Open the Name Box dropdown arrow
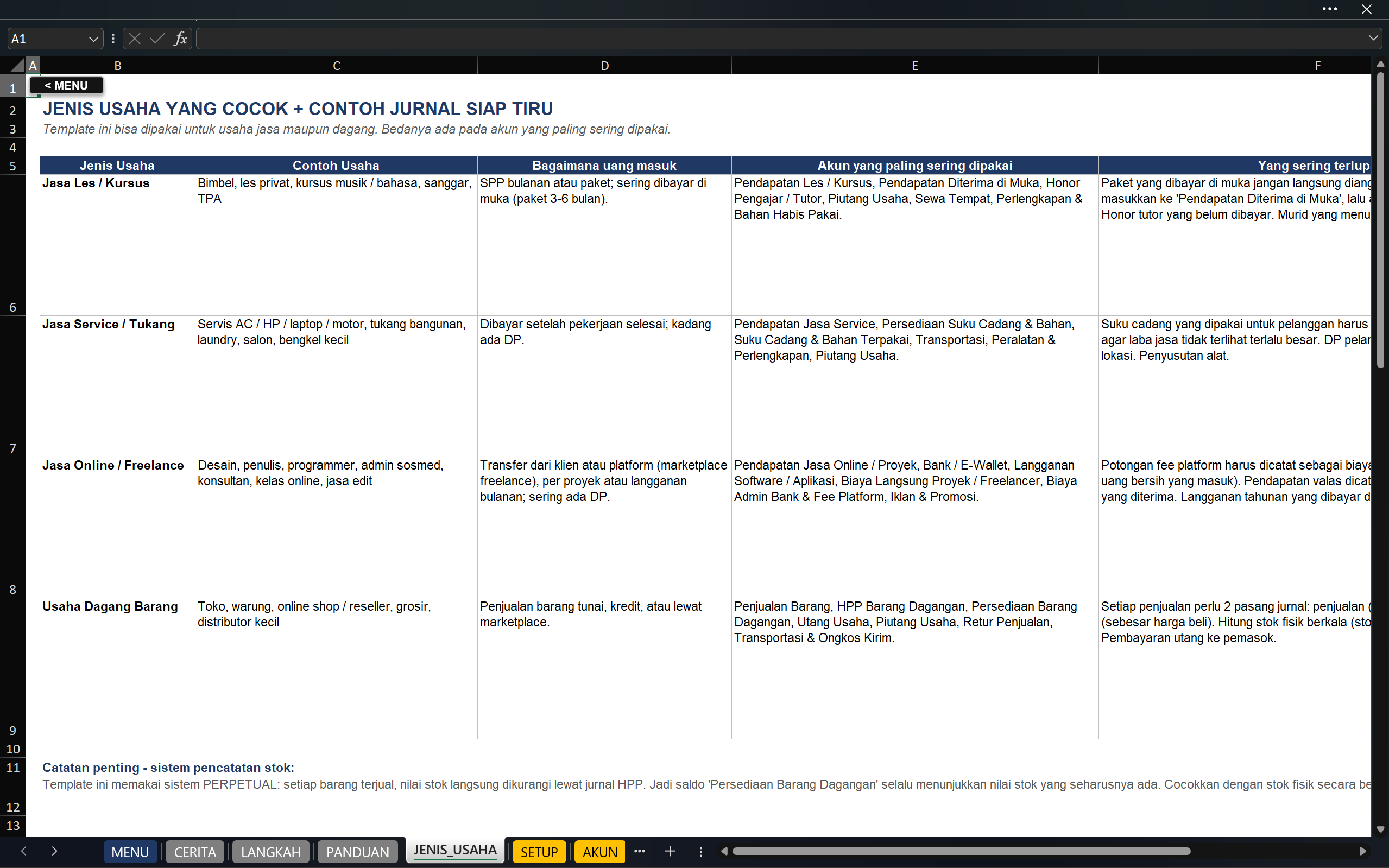1389x868 pixels. 93,39
